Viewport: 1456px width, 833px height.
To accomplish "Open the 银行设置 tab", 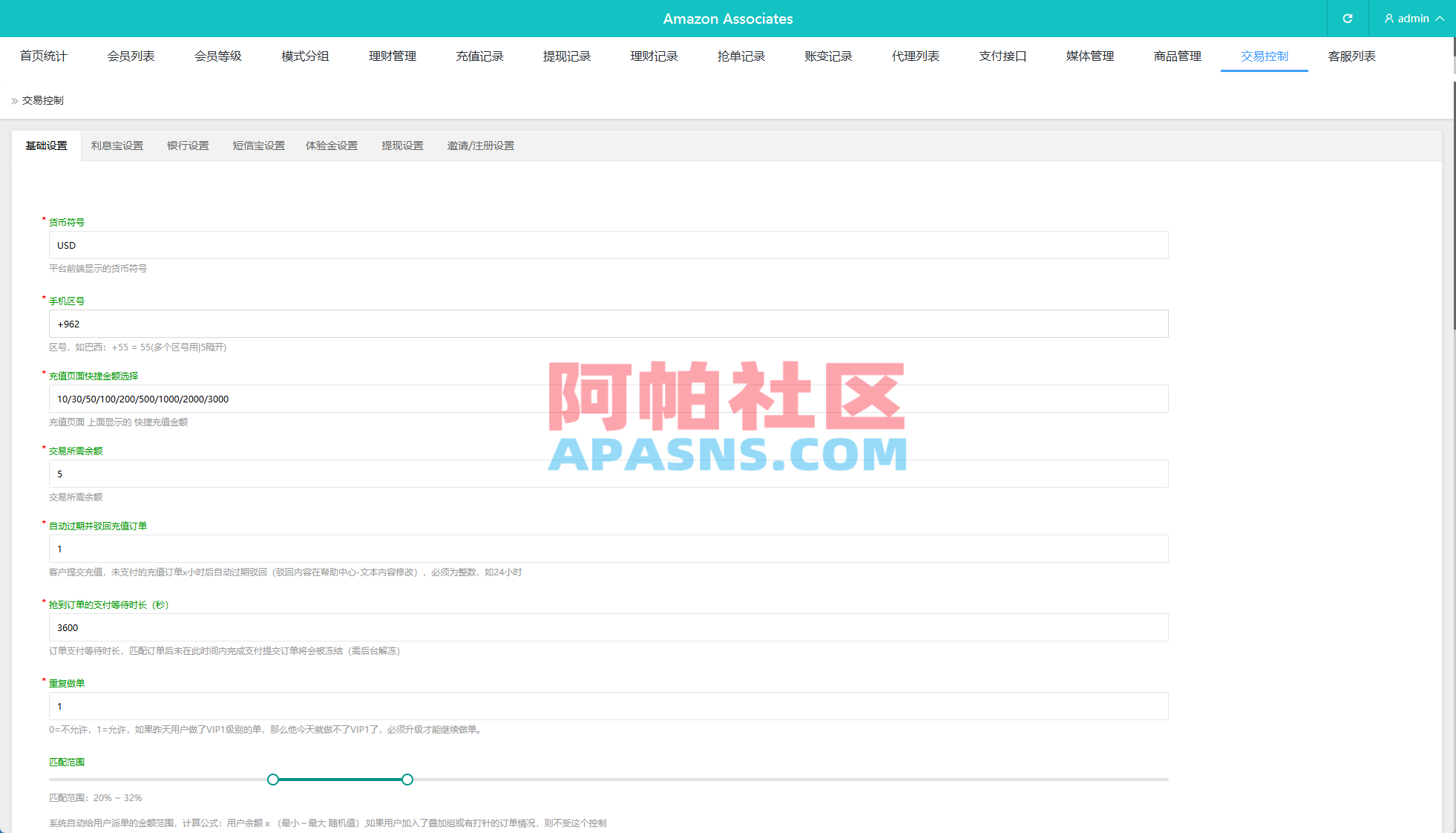I will pyautogui.click(x=188, y=146).
